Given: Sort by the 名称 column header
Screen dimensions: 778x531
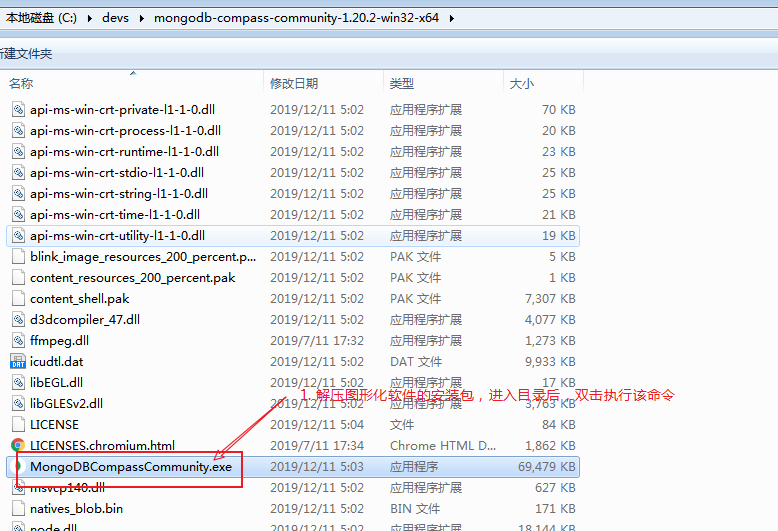Looking at the screenshot, I should [134, 83].
